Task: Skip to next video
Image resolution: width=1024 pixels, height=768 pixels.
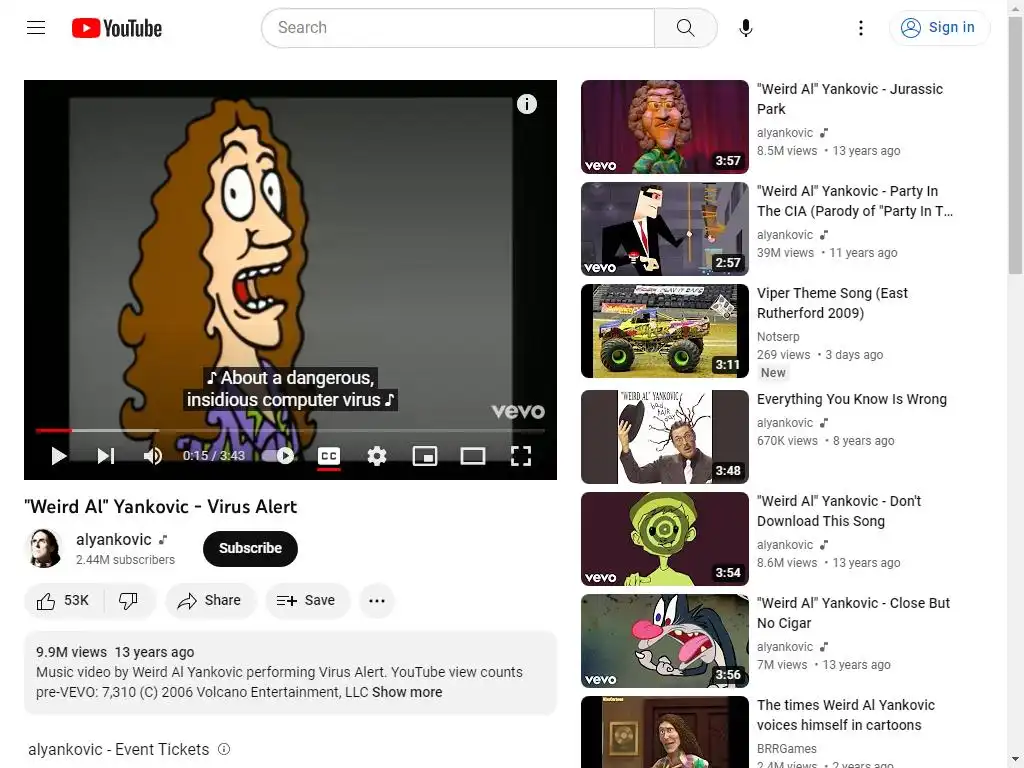Action: click(106, 456)
